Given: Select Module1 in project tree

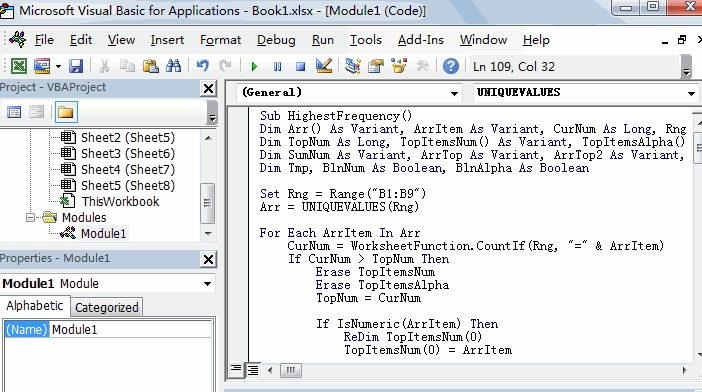Looking at the screenshot, I should [x=103, y=234].
